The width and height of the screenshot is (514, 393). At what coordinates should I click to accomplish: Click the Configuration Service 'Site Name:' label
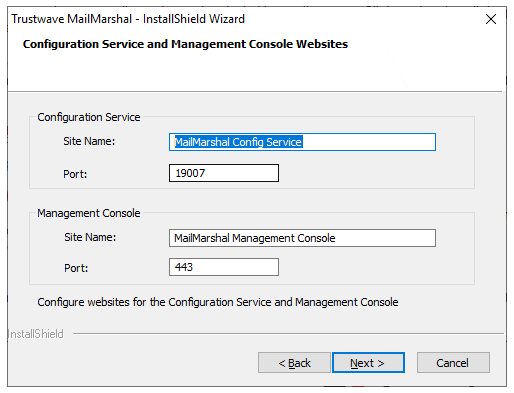coord(89,141)
